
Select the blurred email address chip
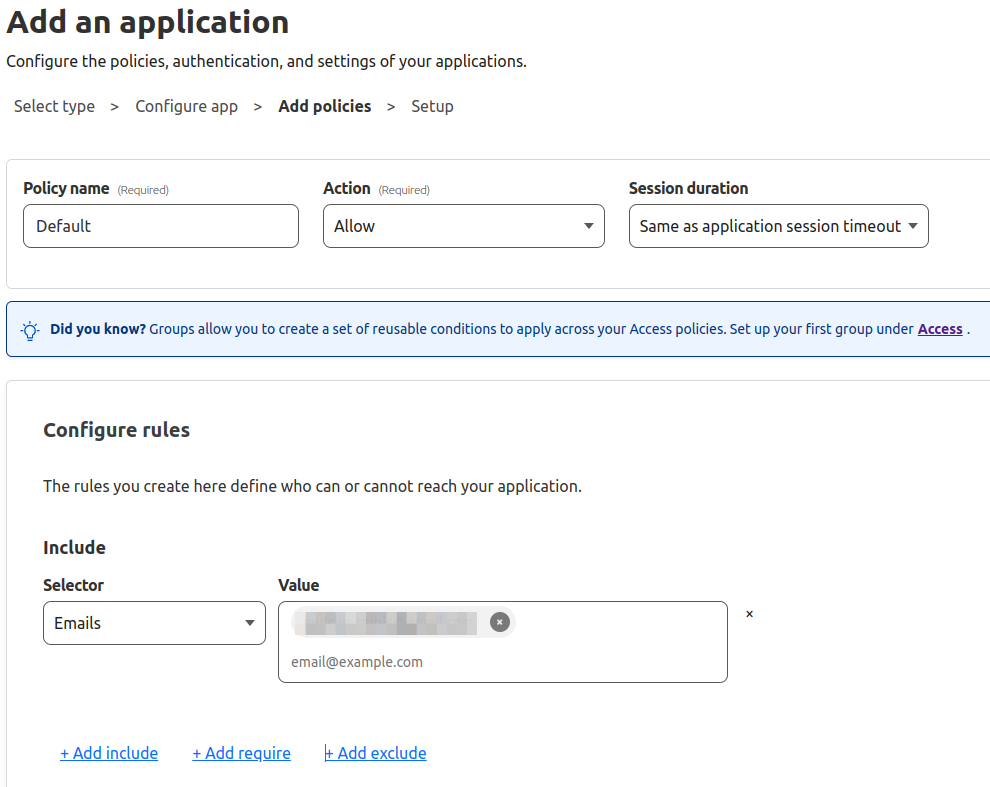390,623
